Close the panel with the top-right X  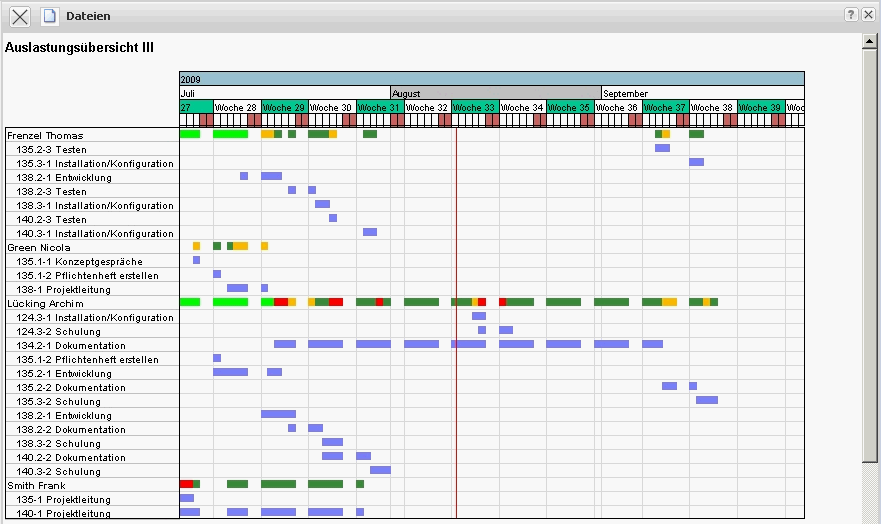click(868, 15)
